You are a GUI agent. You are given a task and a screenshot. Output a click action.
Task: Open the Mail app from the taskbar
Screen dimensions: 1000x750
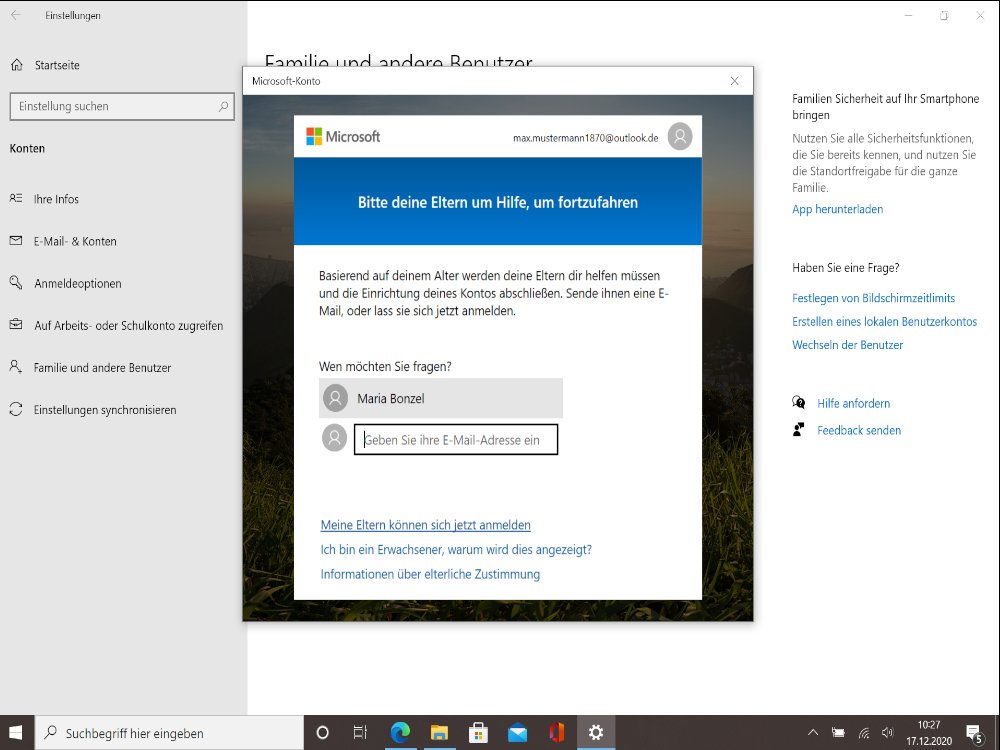517,732
